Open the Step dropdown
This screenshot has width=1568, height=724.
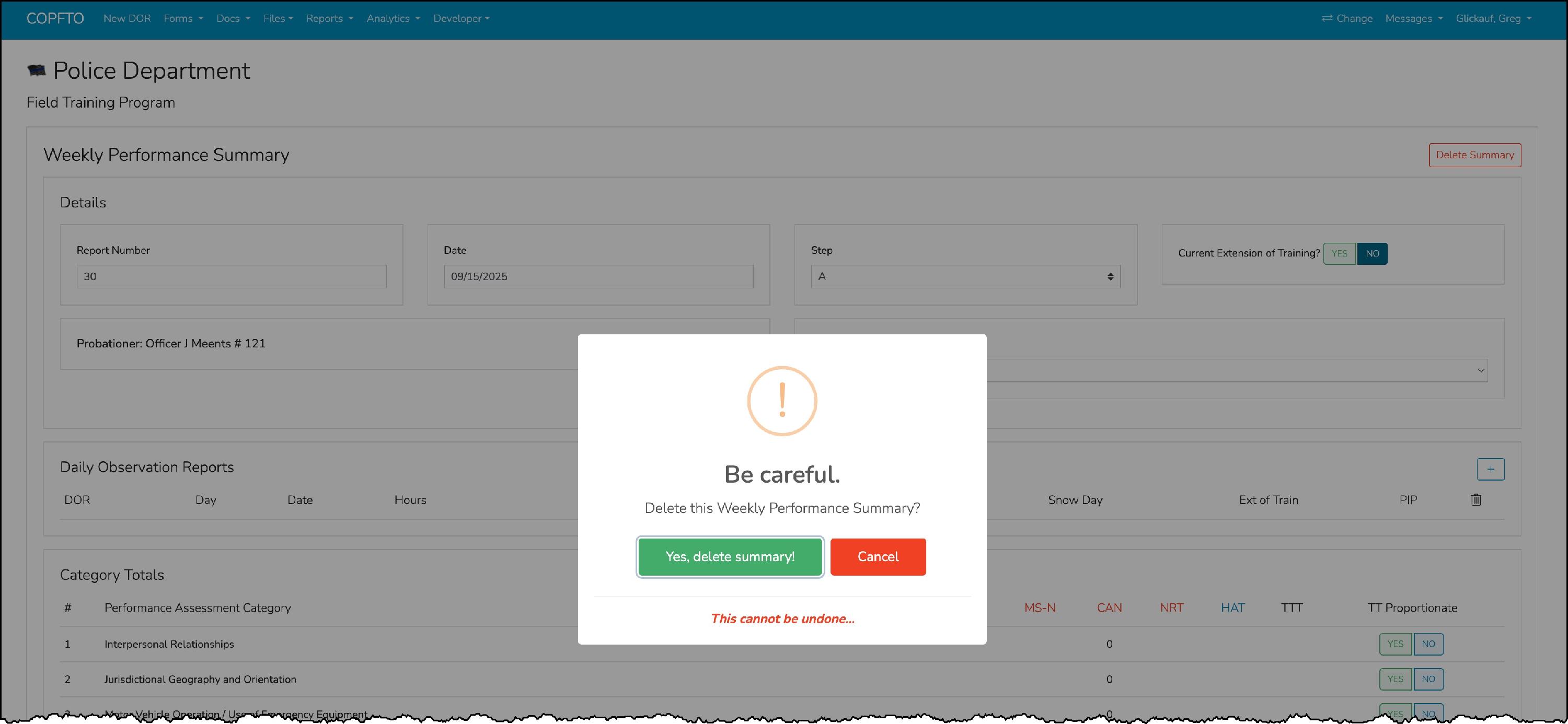click(x=965, y=276)
